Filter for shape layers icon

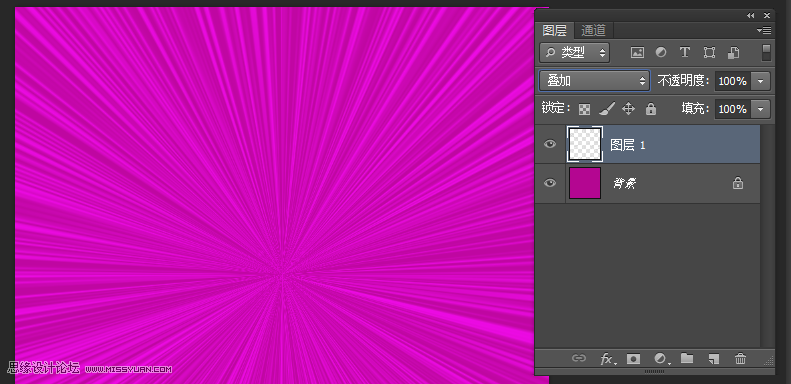(x=709, y=52)
